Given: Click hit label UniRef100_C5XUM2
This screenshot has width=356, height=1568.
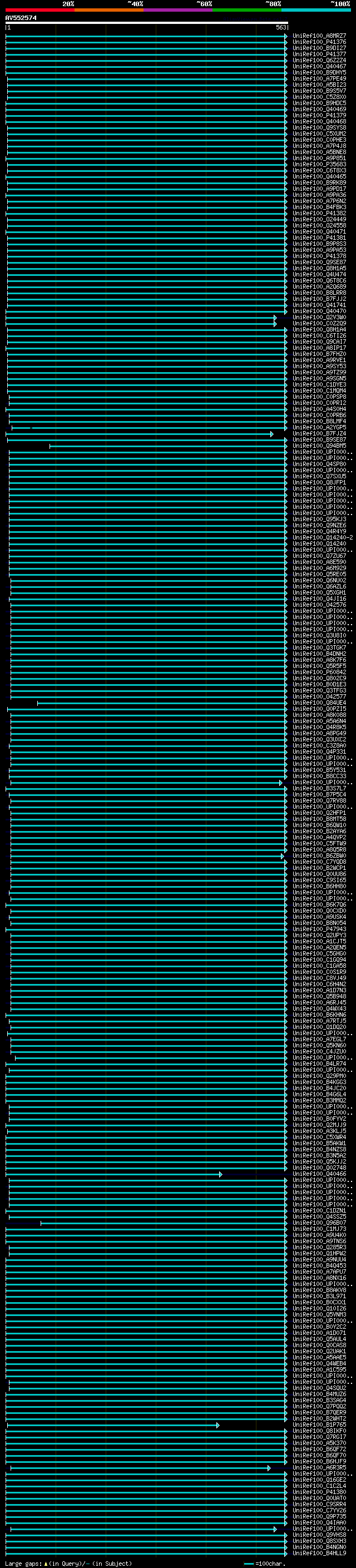Looking at the screenshot, I should click(319, 133).
